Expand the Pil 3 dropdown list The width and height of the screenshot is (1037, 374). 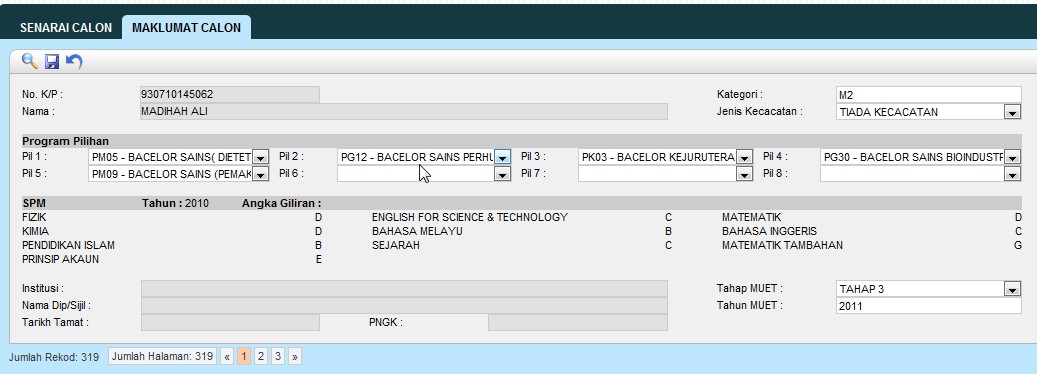(x=745, y=157)
